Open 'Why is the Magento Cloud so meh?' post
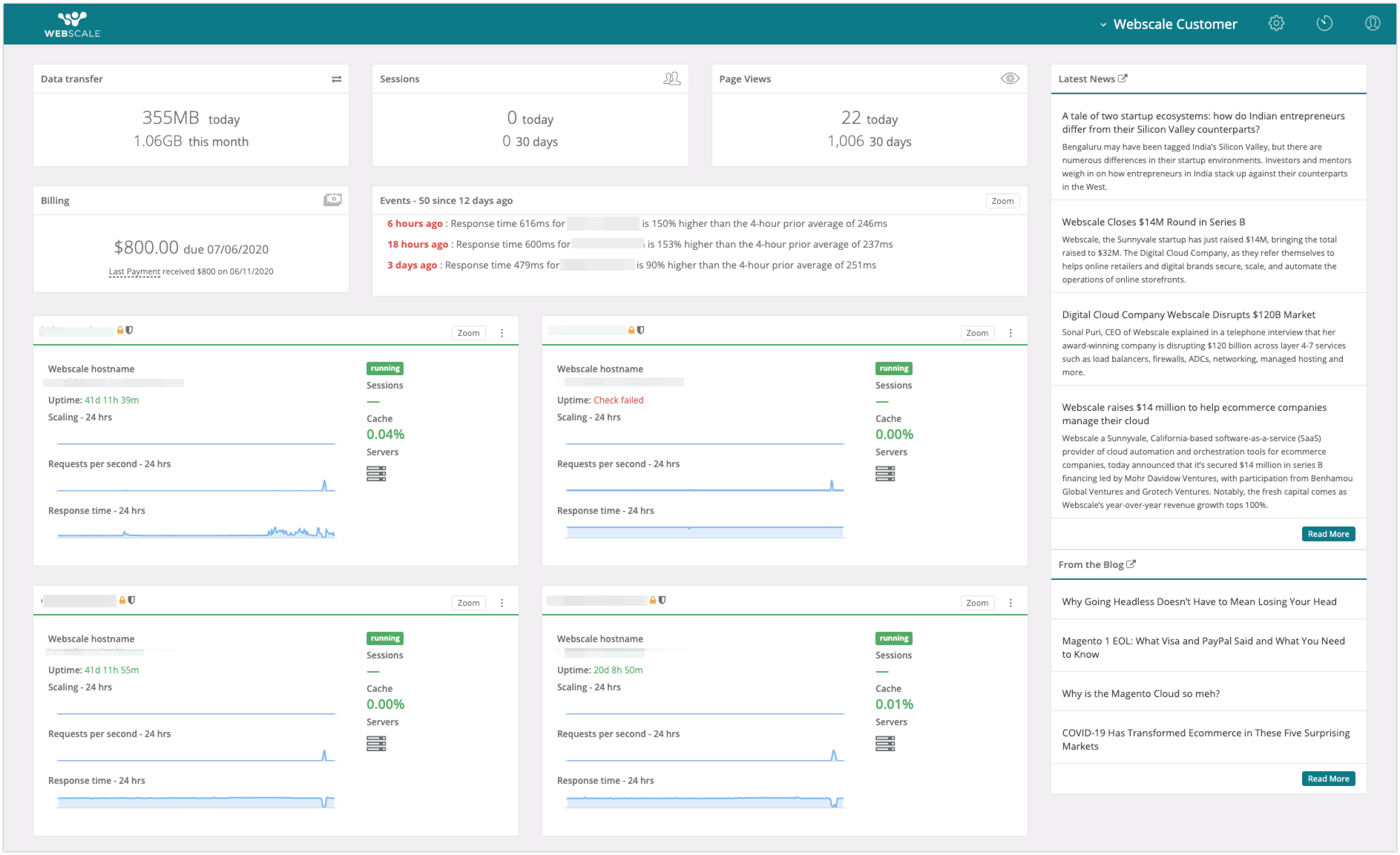 (1140, 694)
